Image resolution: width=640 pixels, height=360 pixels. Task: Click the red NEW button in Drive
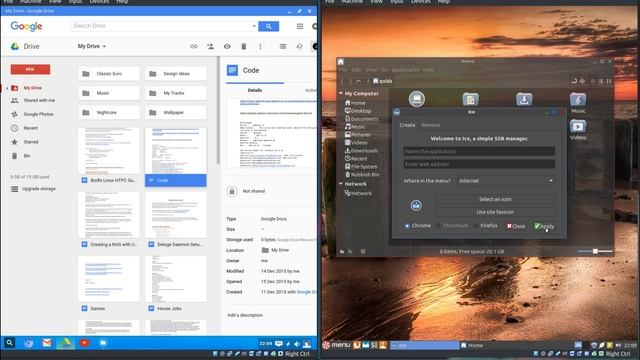(x=30, y=69)
